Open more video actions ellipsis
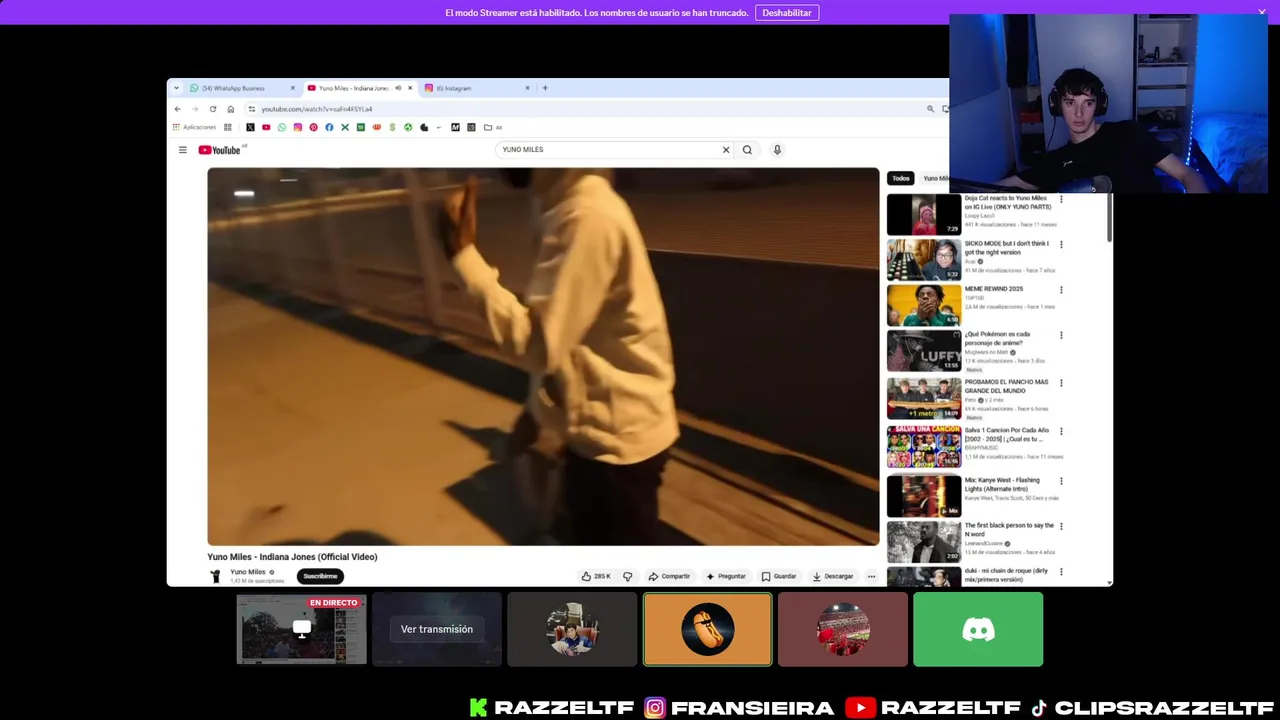The height and width of the screenshot is (720, 1280). (x=871, y=576)
